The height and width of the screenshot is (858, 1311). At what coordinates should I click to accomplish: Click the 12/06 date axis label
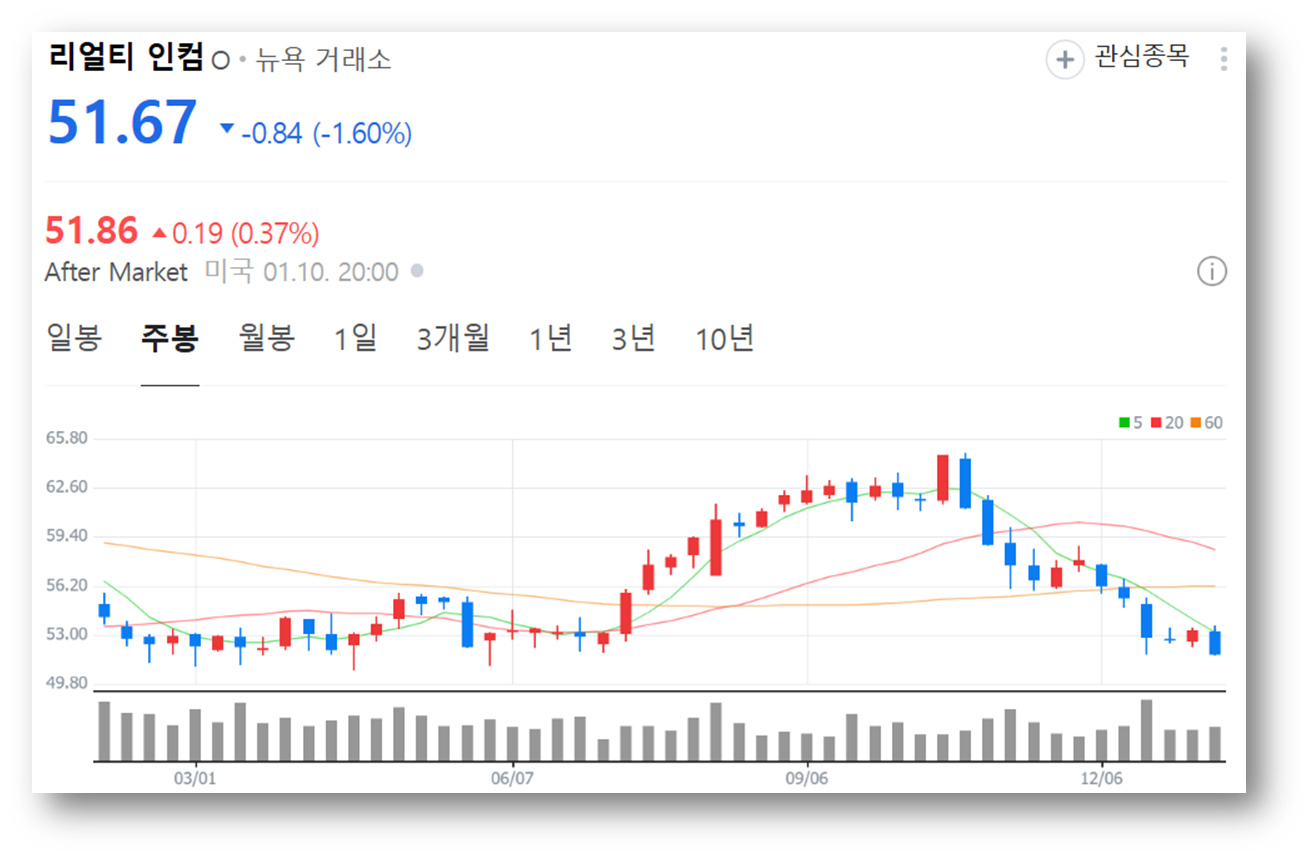(1100, 777)
